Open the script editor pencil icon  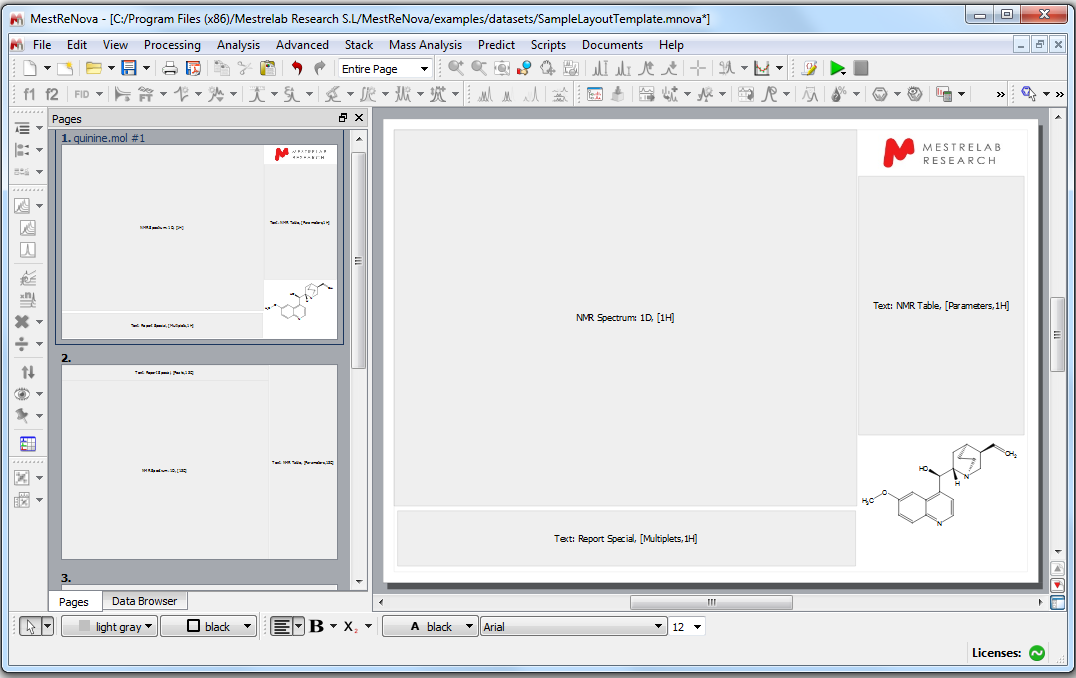(809, 68)
